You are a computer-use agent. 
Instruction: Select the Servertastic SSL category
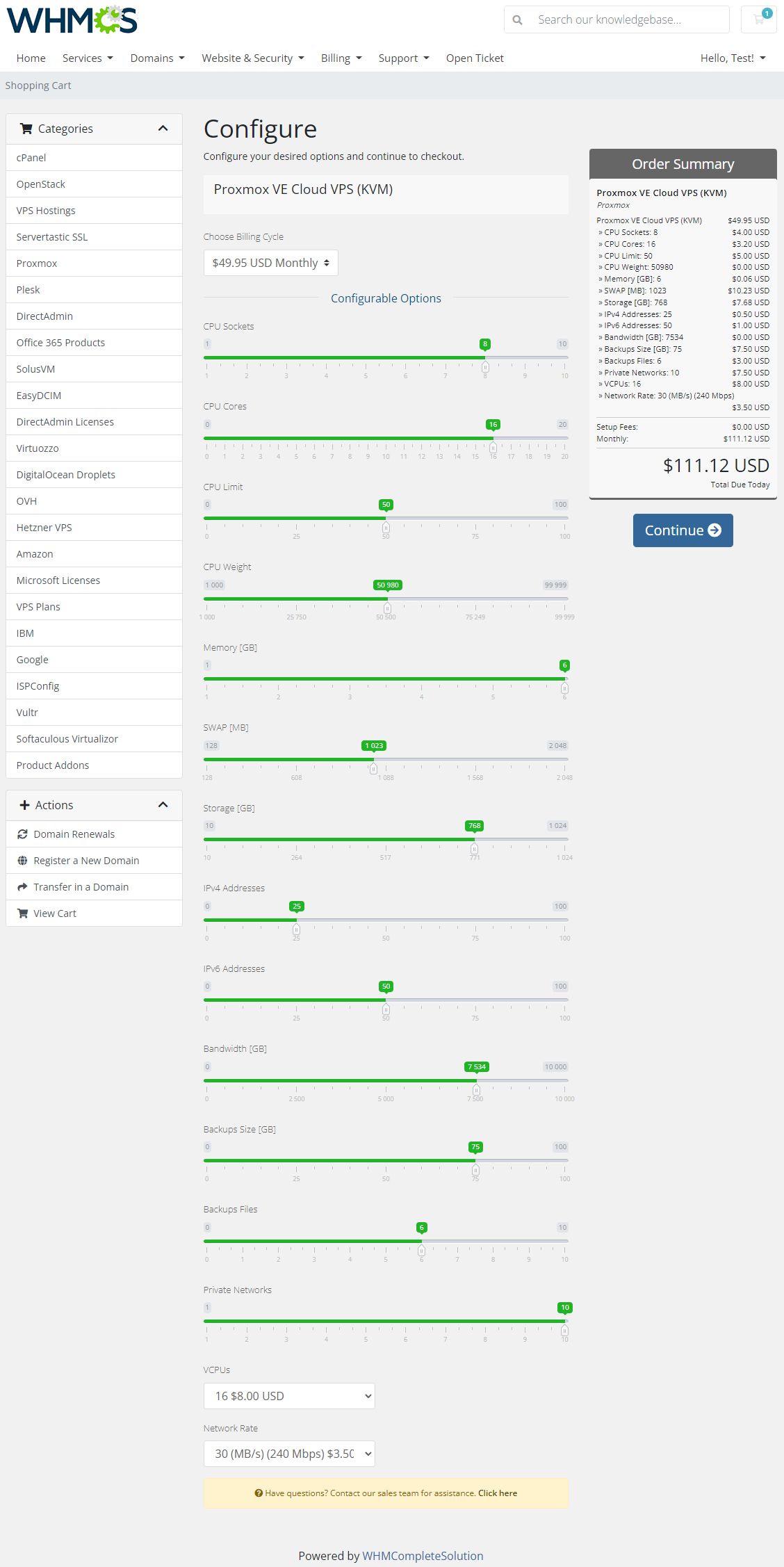tap(94, 237)
